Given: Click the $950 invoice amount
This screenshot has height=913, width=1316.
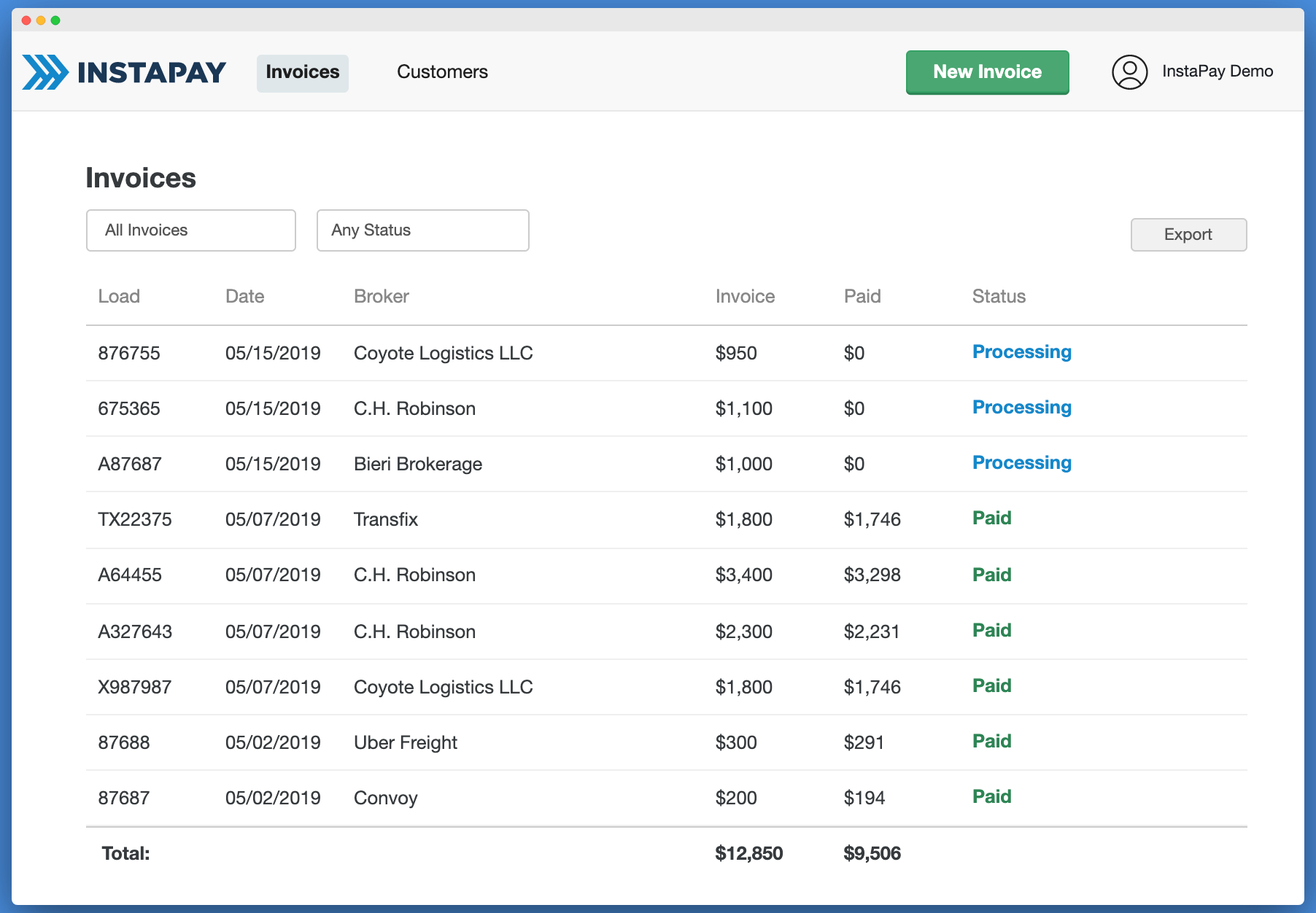Looking at the screenshot, I should (736, 353).
